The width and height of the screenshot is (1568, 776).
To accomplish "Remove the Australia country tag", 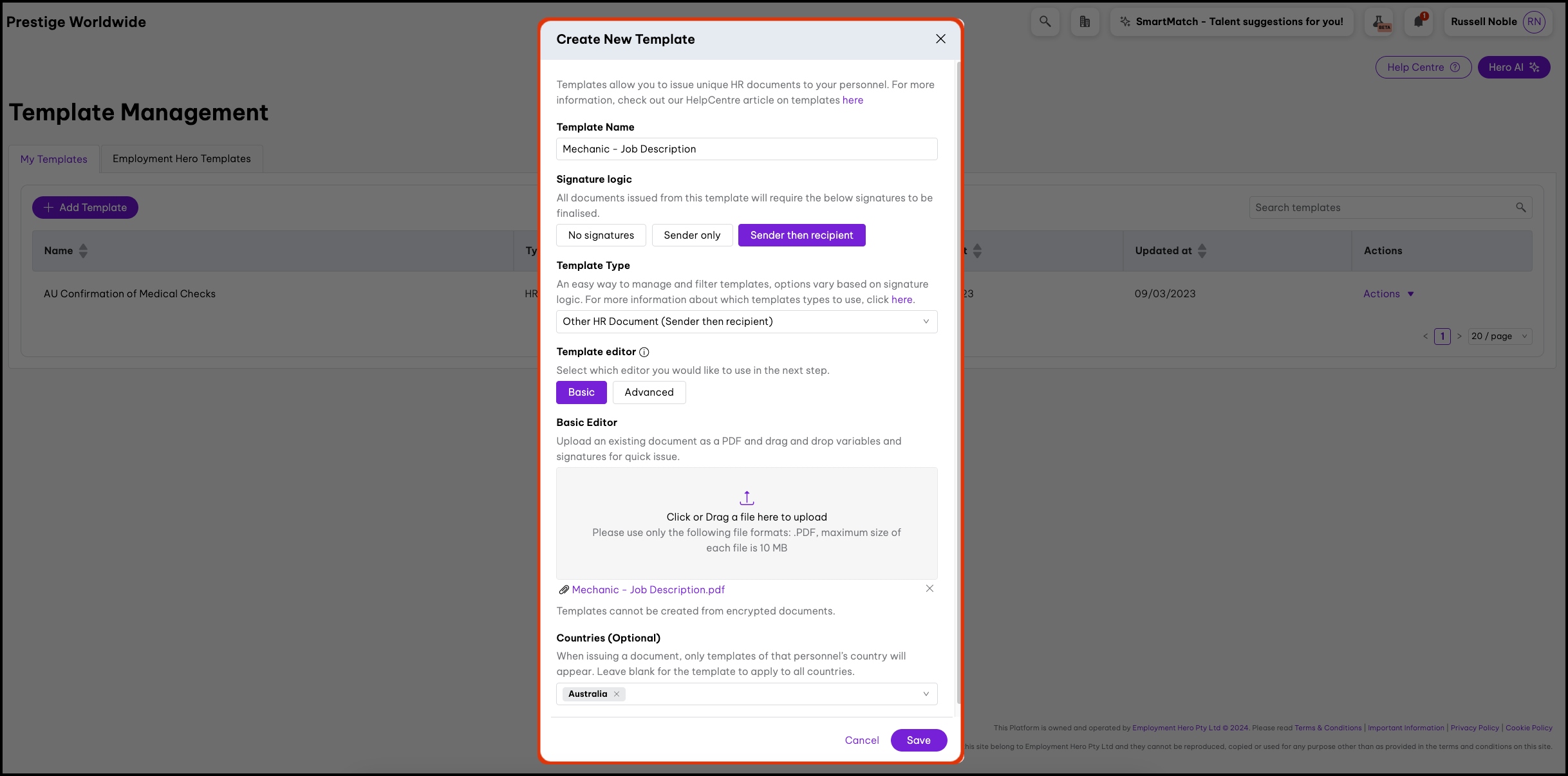I will 617,694.
